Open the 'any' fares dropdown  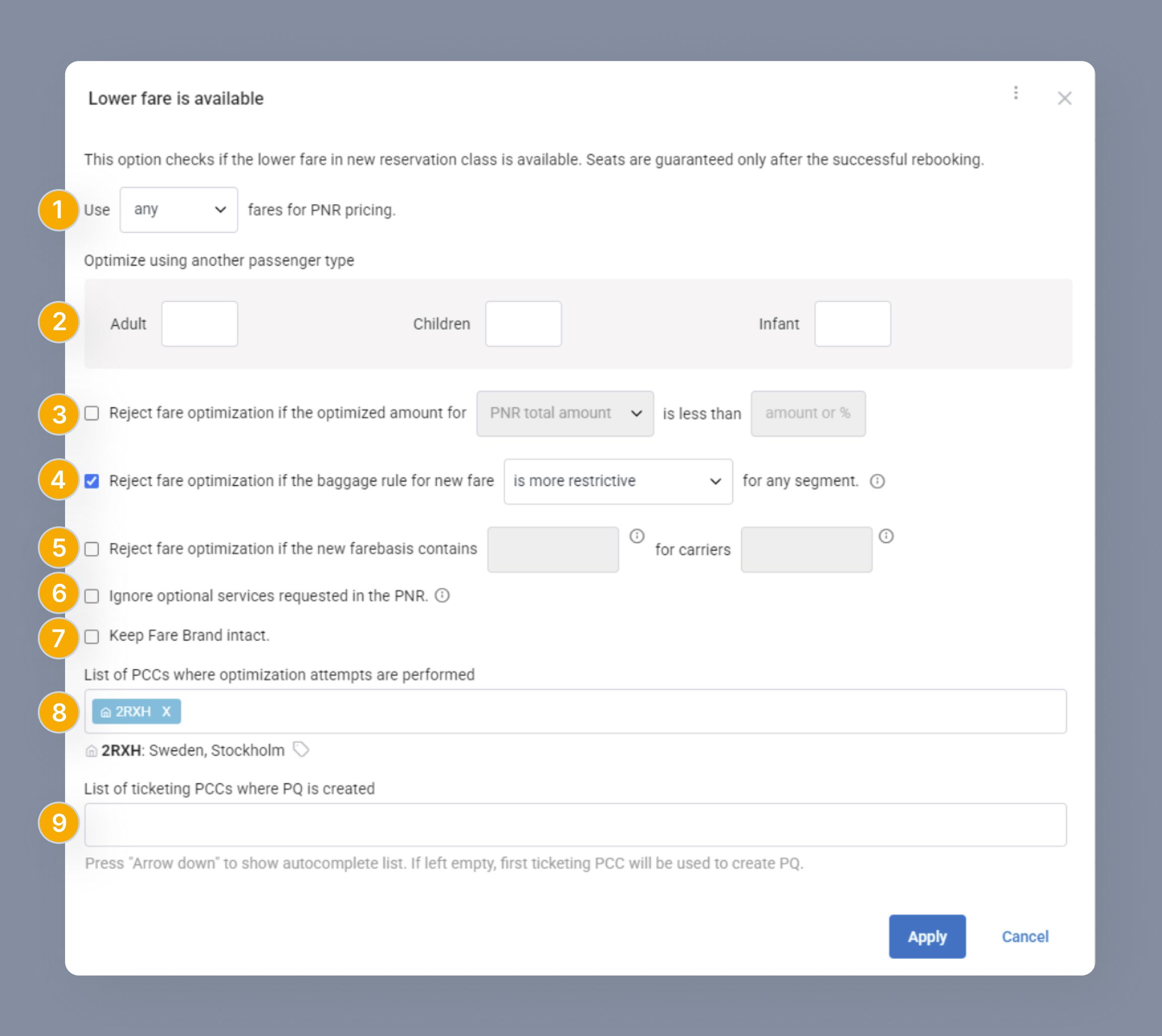(179, 210)
